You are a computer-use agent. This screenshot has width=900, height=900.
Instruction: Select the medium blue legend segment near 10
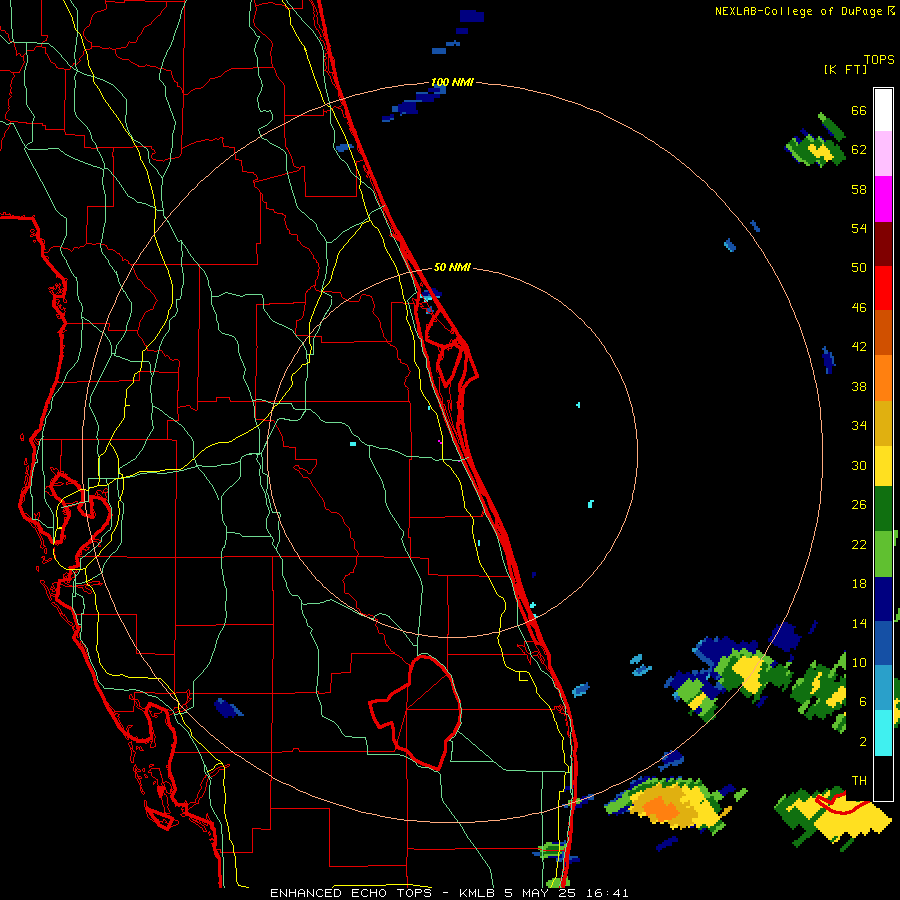click(883, 643)
